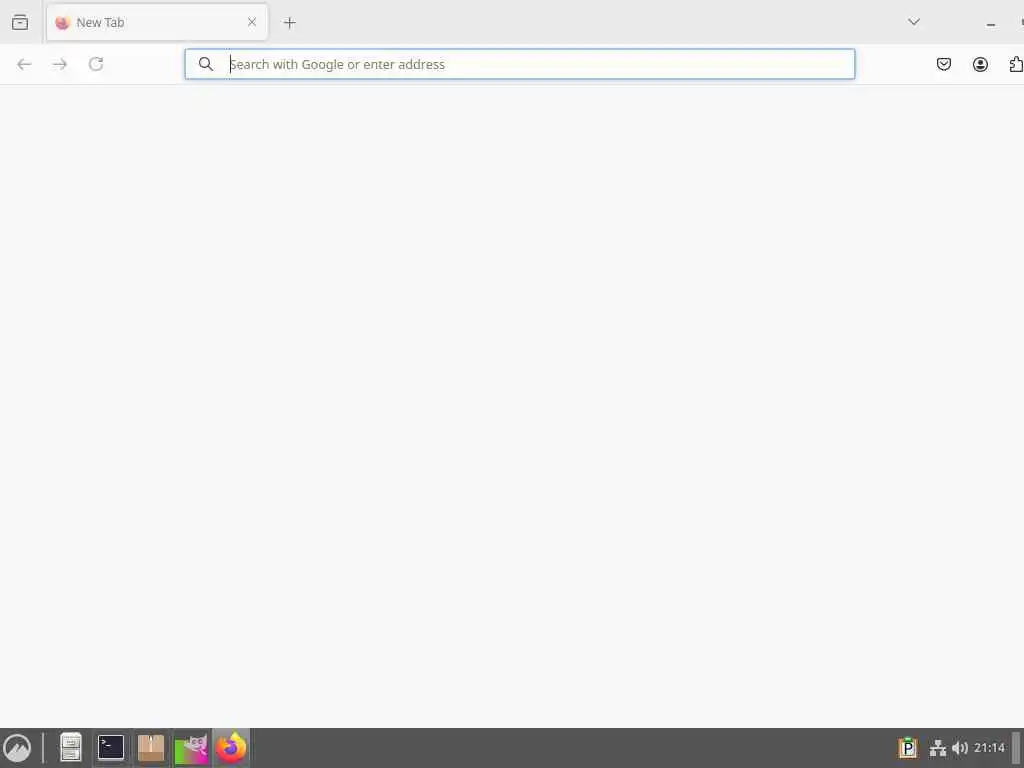Focus the Search with Google address field
Screen dimensions: 1024x768
click(x=520, y=64)
